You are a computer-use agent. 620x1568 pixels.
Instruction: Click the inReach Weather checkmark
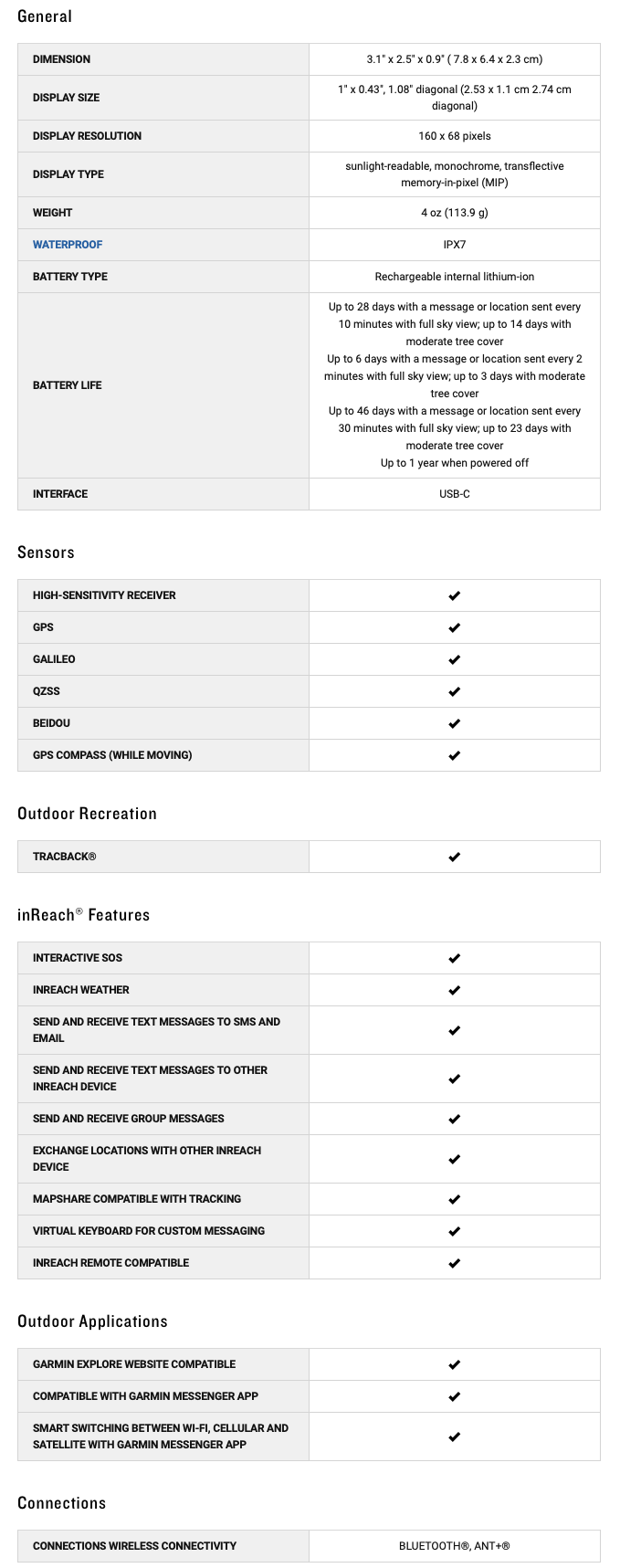[x=455, y=990]
